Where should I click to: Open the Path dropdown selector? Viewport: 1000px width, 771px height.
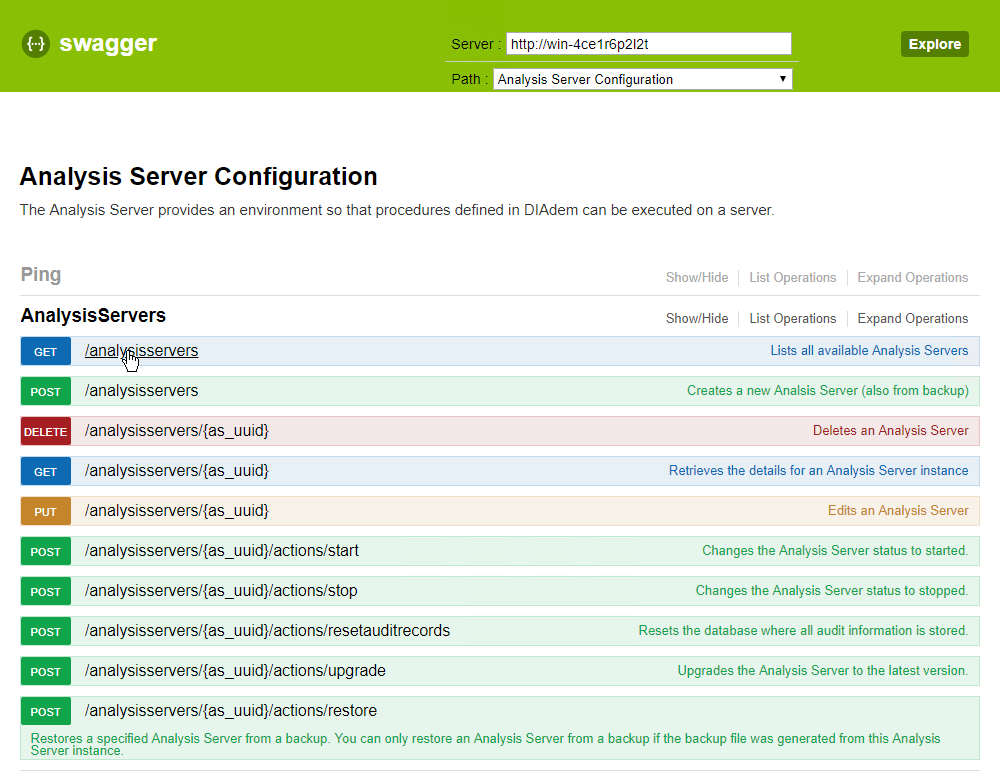(x=642, y=79)
